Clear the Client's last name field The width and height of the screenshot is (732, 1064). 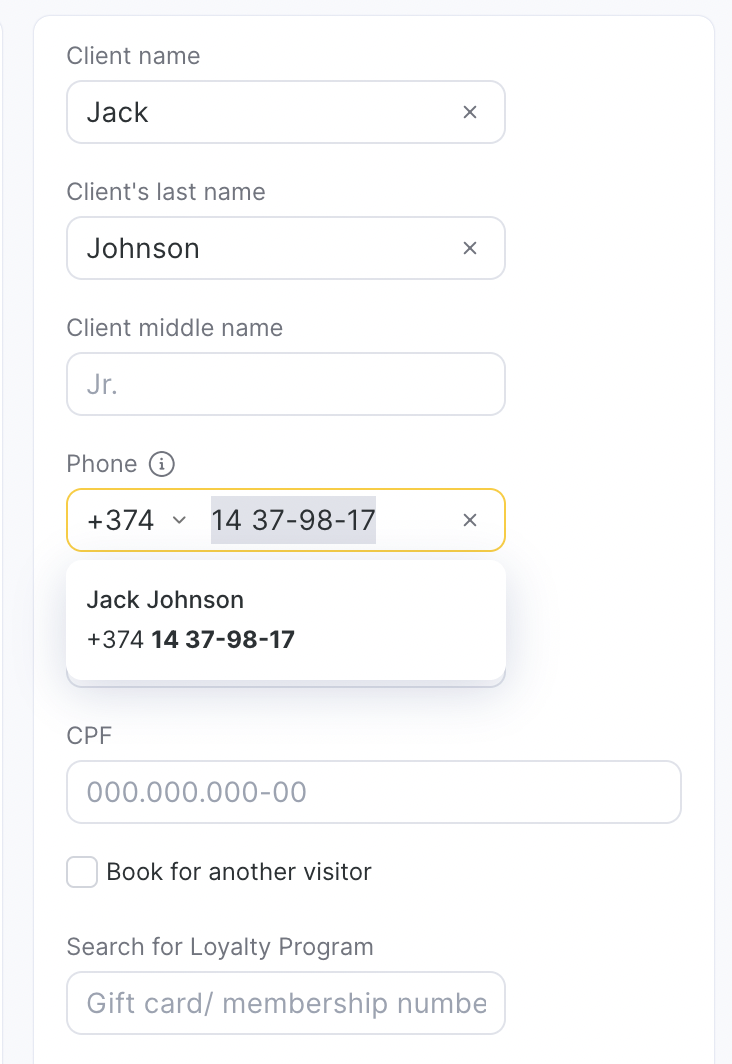470,249
